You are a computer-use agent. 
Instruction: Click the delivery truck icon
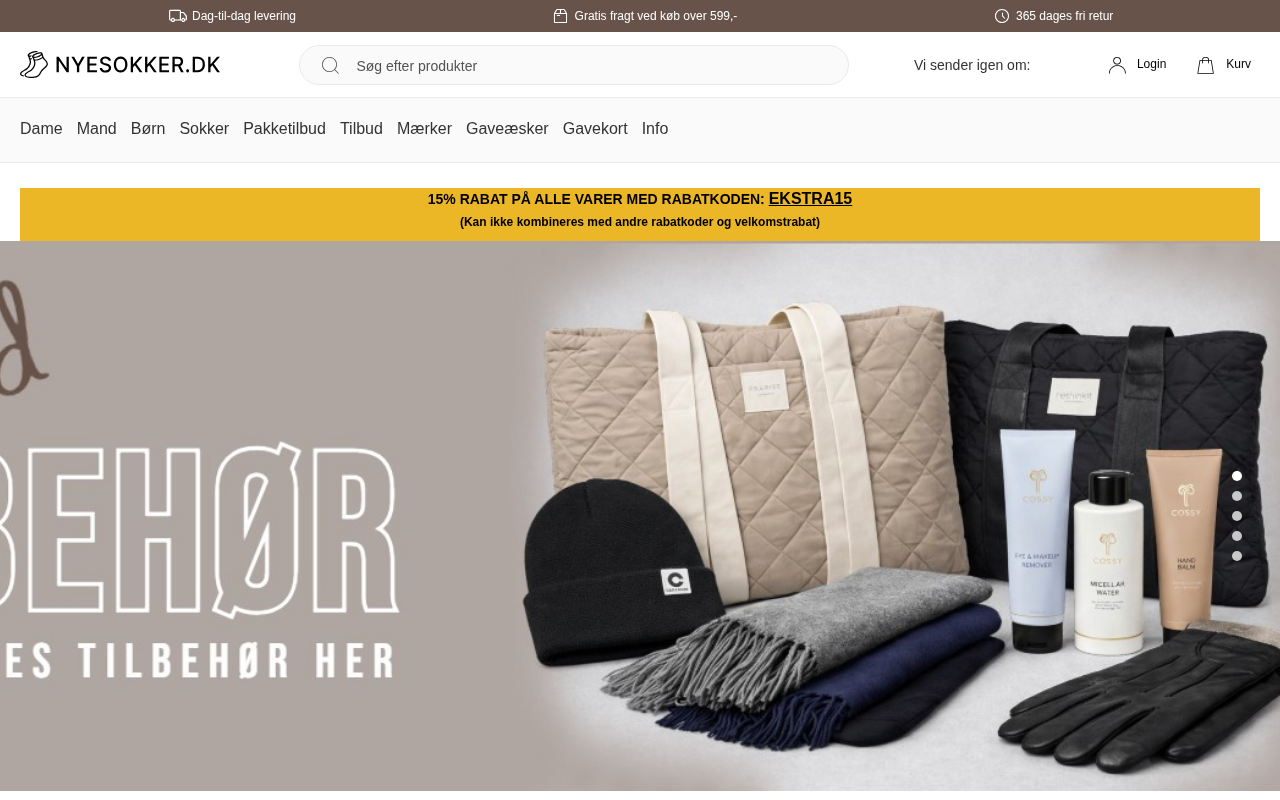point(178,16)
